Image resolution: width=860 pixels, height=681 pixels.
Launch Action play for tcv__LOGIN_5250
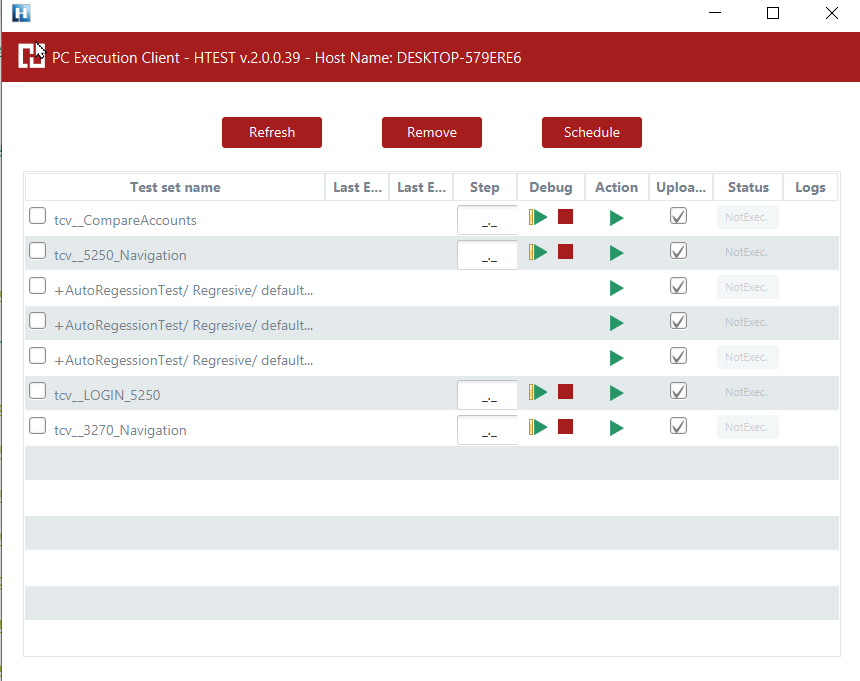click(x=616, y=393)
